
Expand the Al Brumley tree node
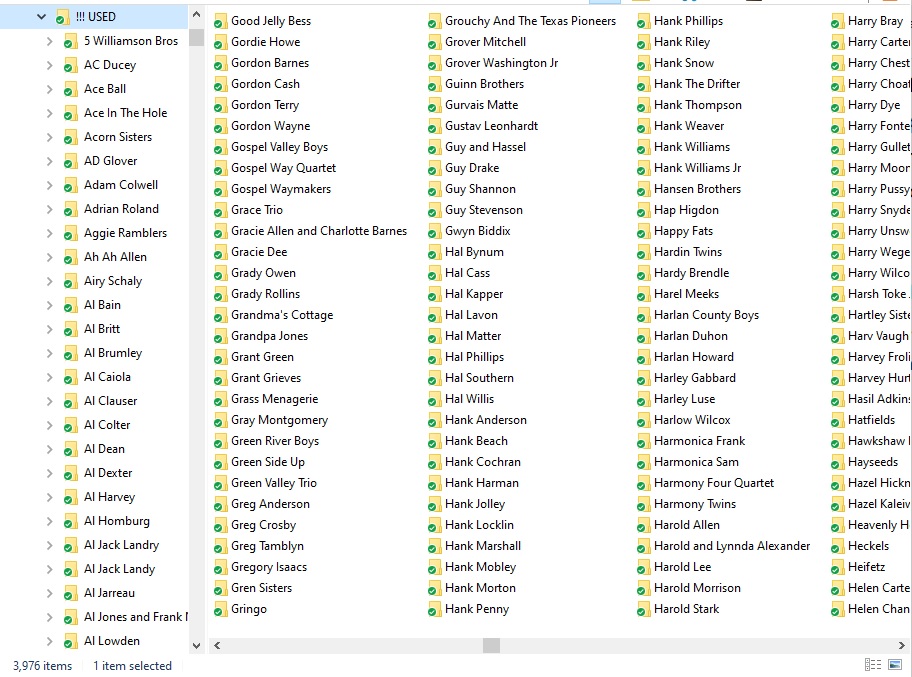(50, 353)
